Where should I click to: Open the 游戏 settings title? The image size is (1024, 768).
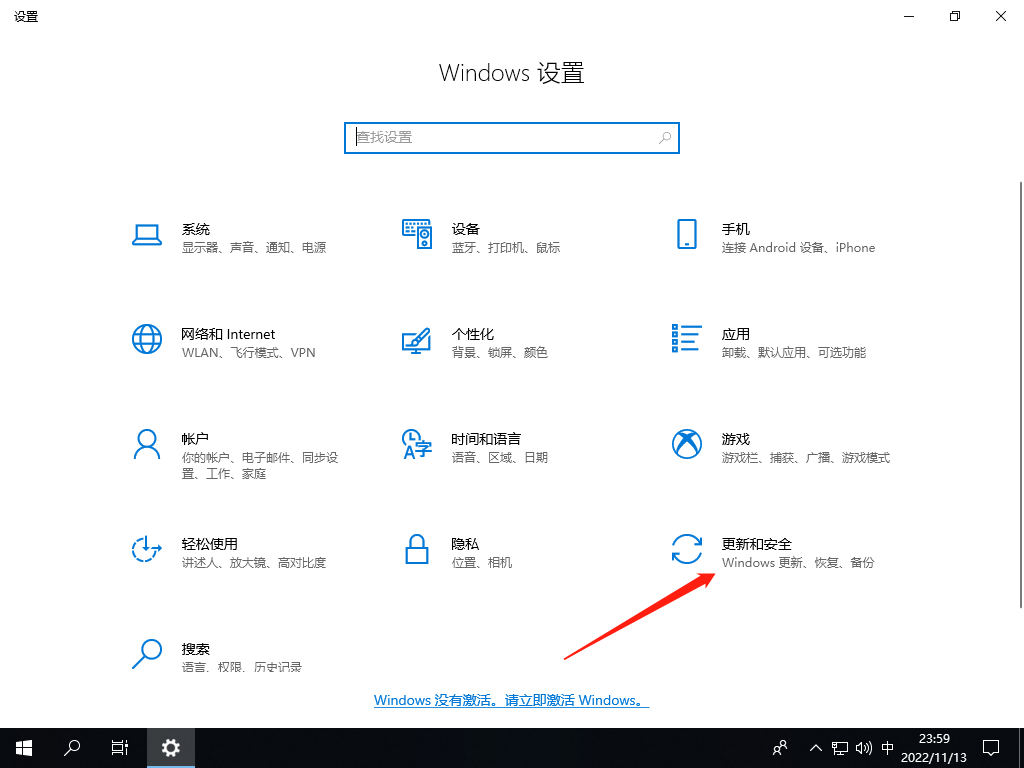pos(735,439)
